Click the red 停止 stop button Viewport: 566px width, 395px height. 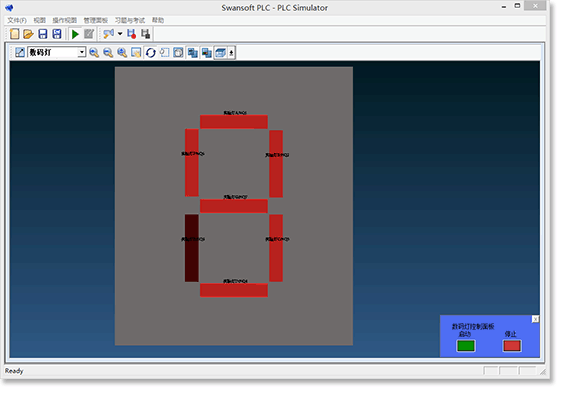coord(511,346)
